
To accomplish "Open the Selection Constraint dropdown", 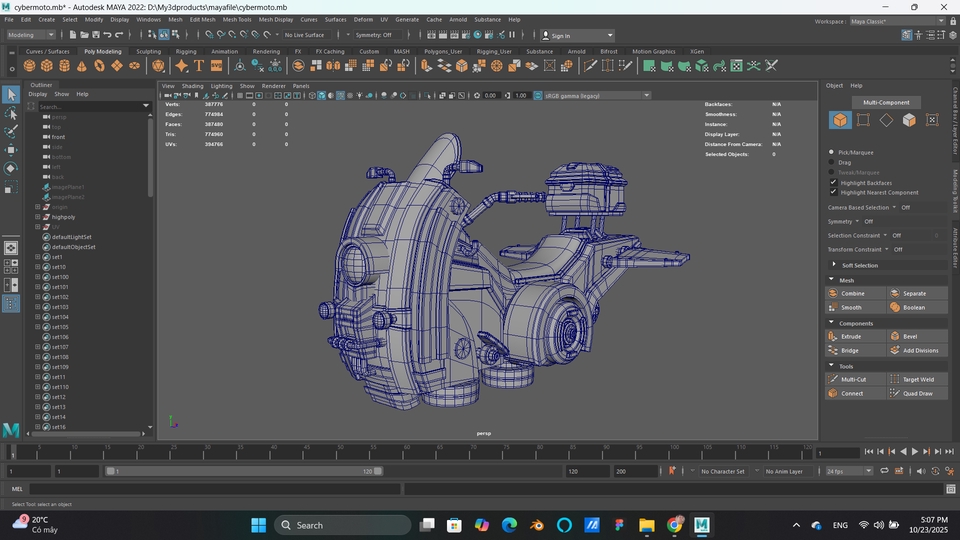I will click(885, 235).
